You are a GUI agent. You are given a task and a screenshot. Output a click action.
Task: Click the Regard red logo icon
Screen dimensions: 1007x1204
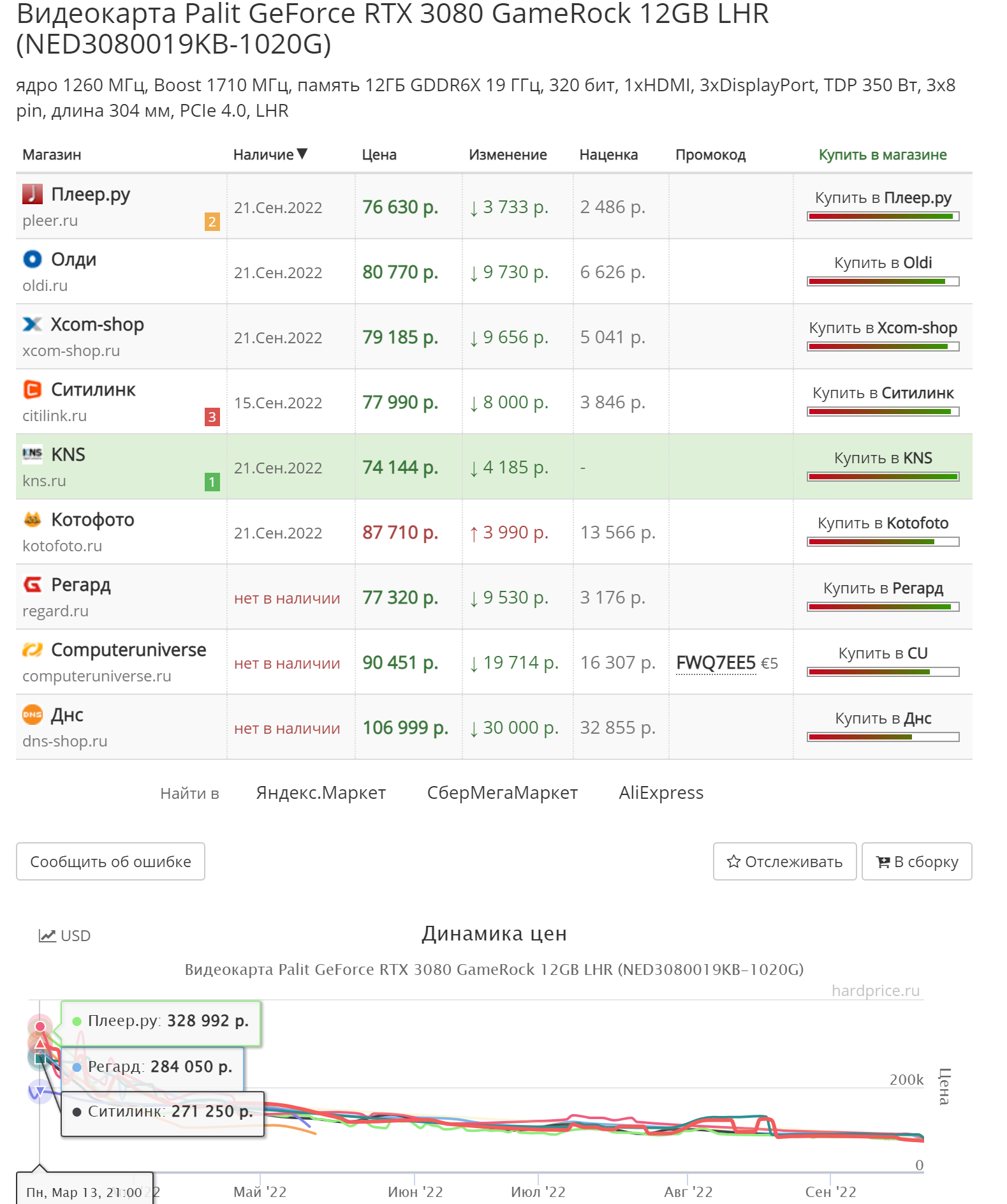(33, 584)
